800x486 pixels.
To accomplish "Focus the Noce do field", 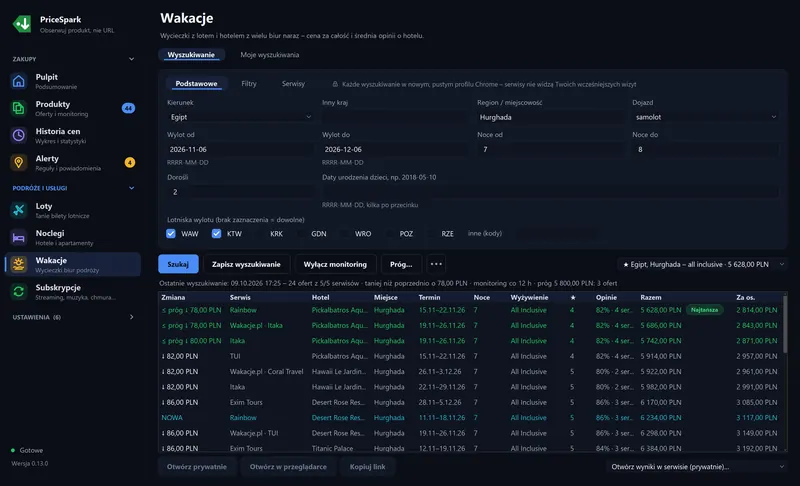I will coord(706,149).
